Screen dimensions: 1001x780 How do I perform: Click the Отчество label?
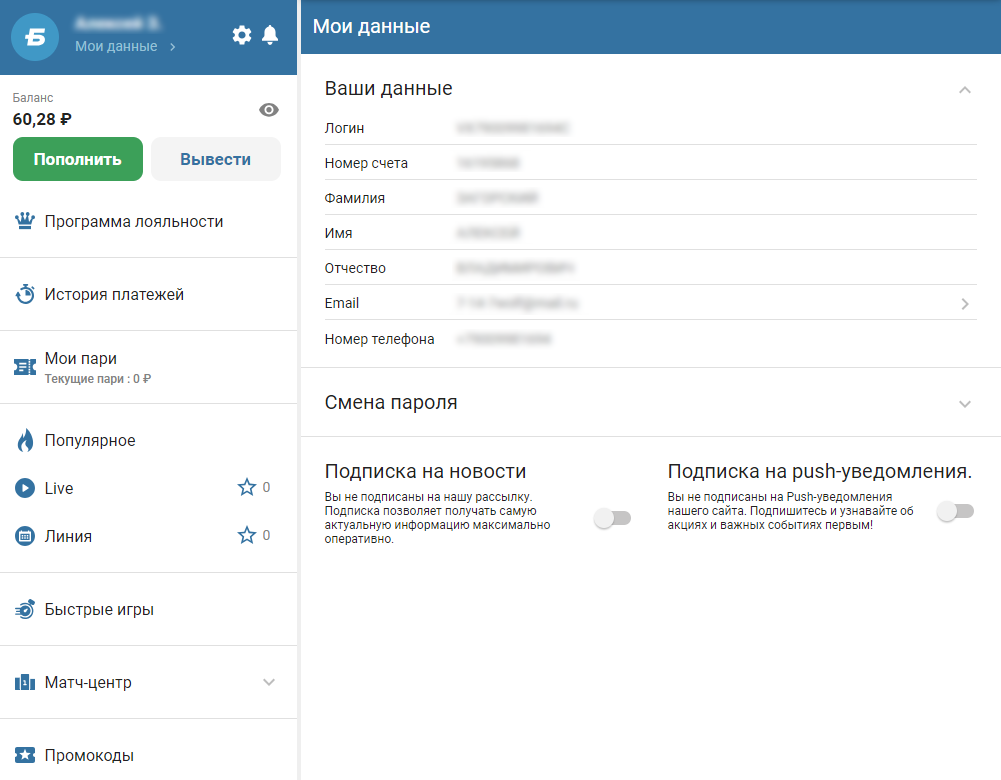click(355, 268)
